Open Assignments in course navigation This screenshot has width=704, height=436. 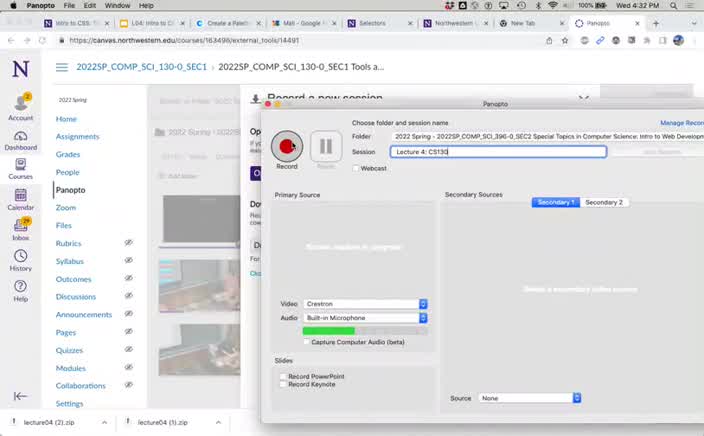tap(77, 136)
